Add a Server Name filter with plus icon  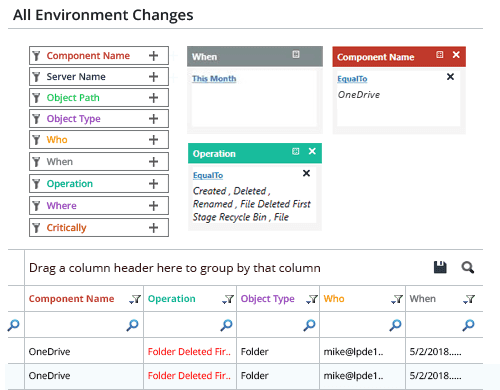coord(153,77)
